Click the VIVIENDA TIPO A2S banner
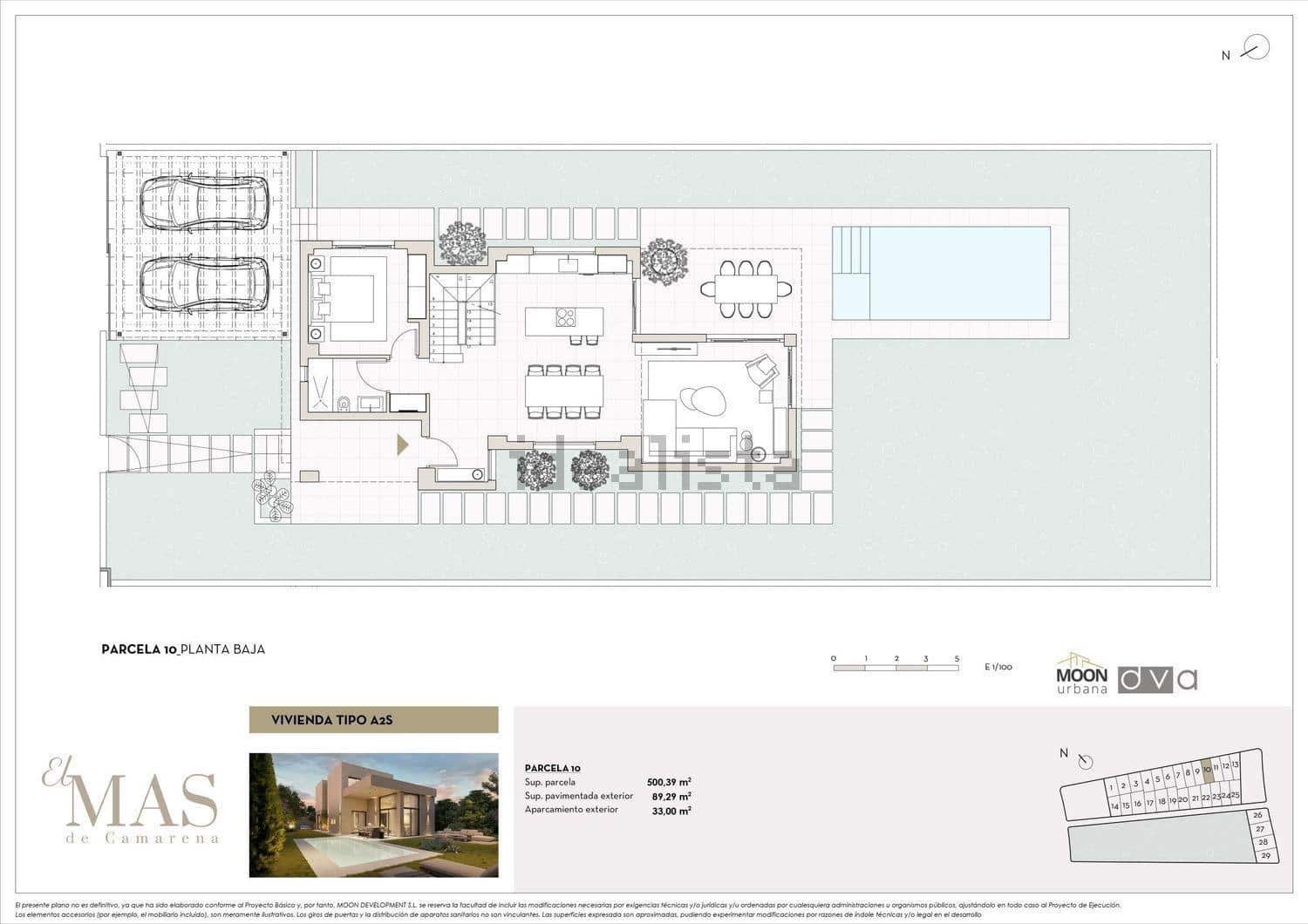This screenshot has height=924, width=1308. point(373,721)
